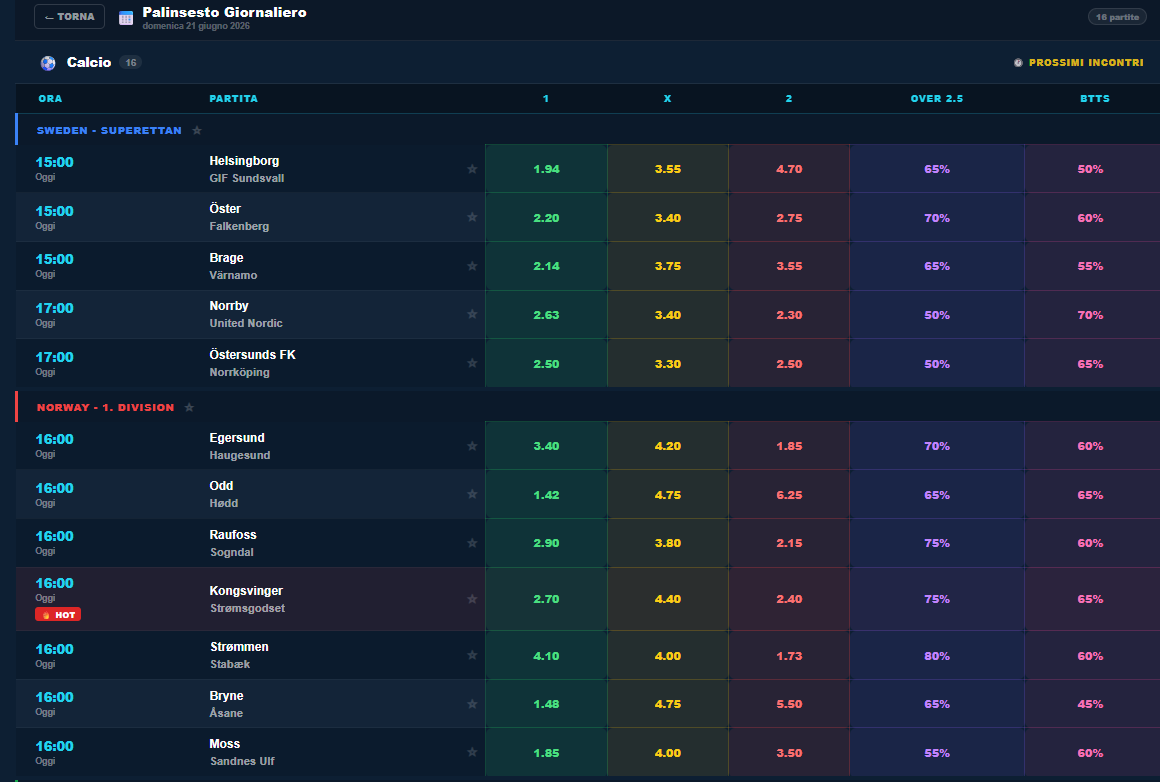Go back with the Torna button
Viewport: 1160px width, 782px height.
pyautogui.click(x=70, y=16)
